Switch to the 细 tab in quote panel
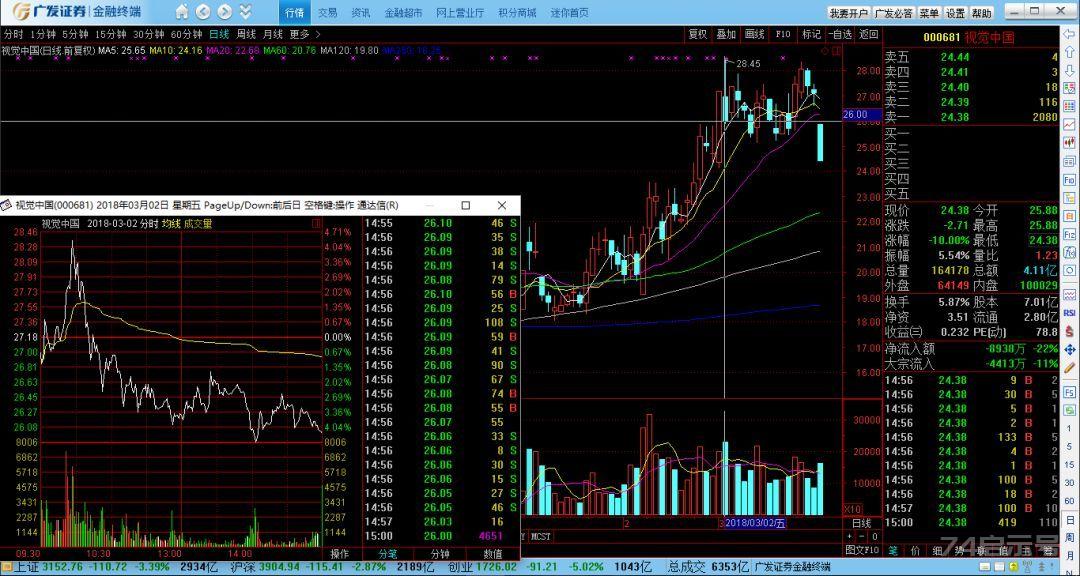 [937, 550]
